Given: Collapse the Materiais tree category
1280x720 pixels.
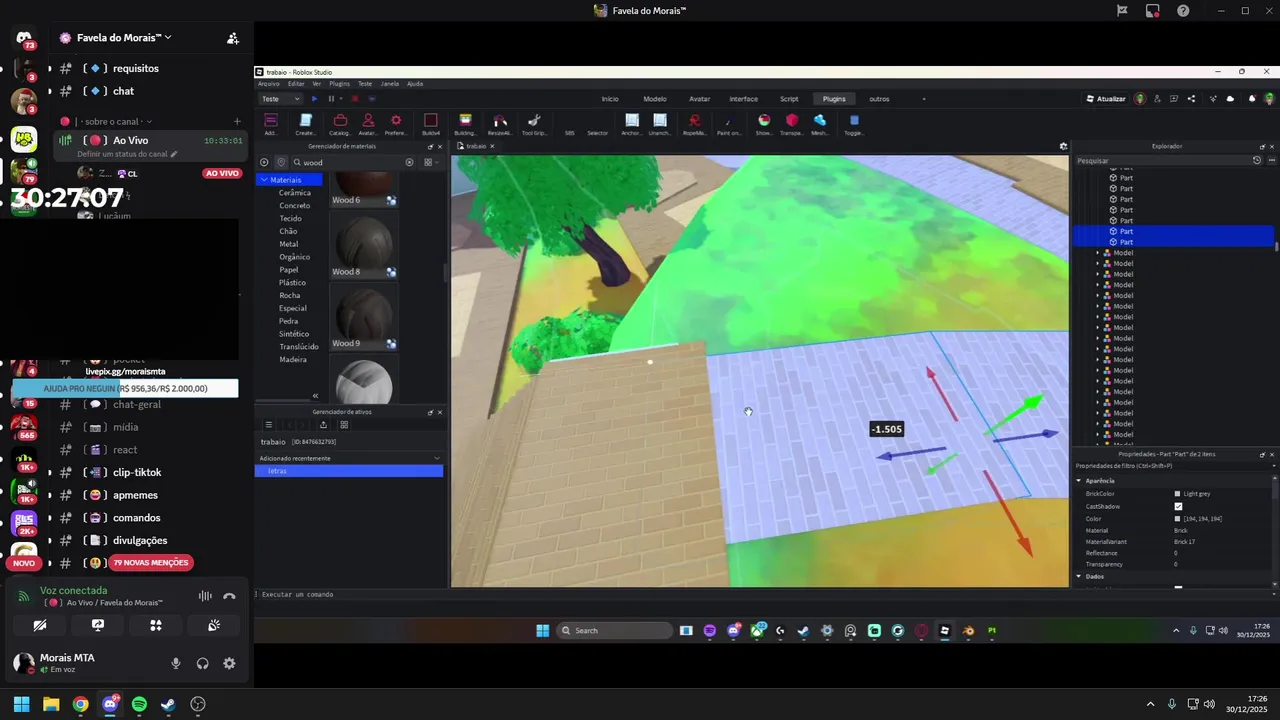Looking at the screenshot, I should [264, 180].
